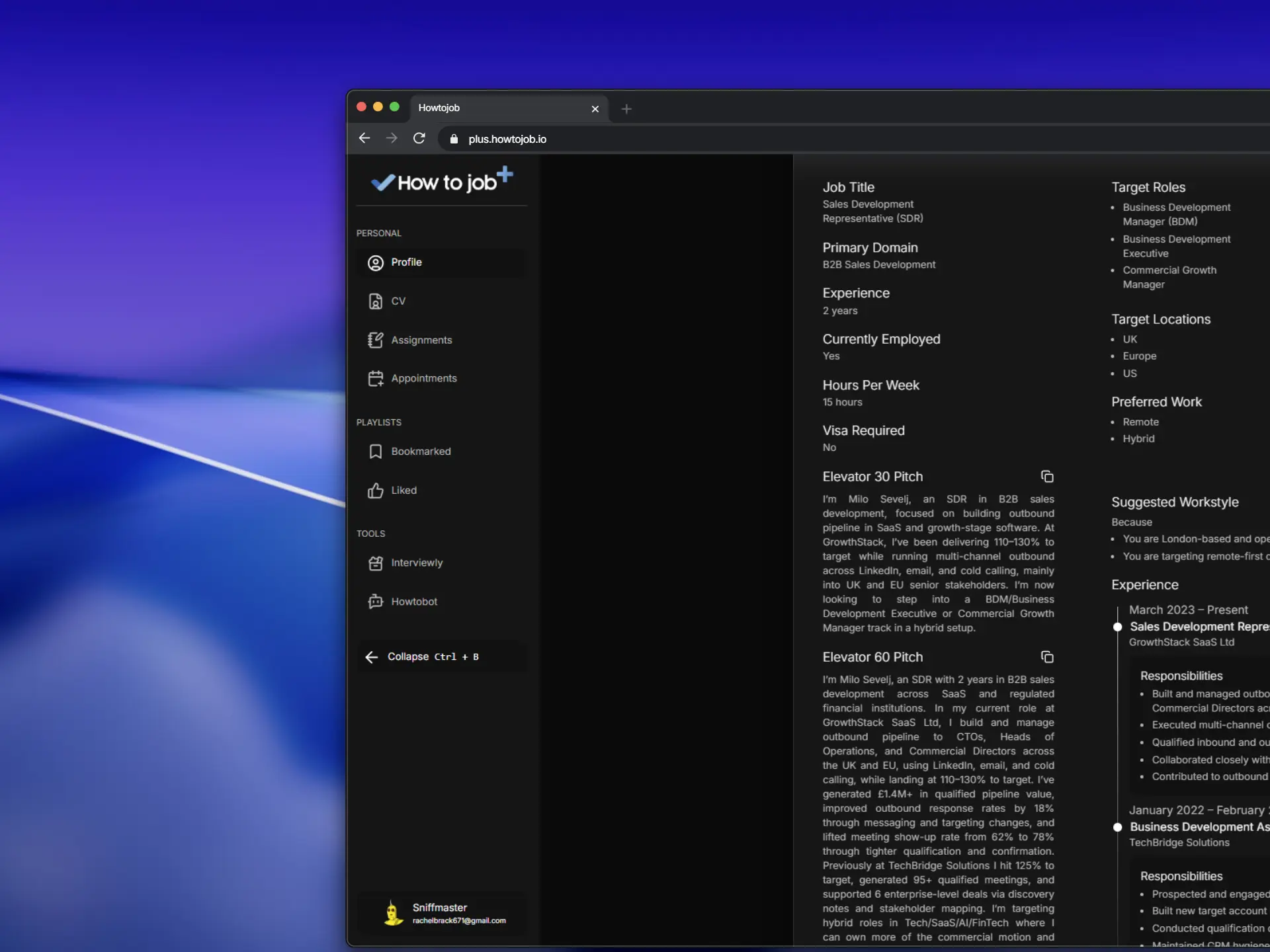Copy the Elevator 60 Pitch text
The height and width of the screenshot is (952, 1270).
click(x=1047, y=657)
